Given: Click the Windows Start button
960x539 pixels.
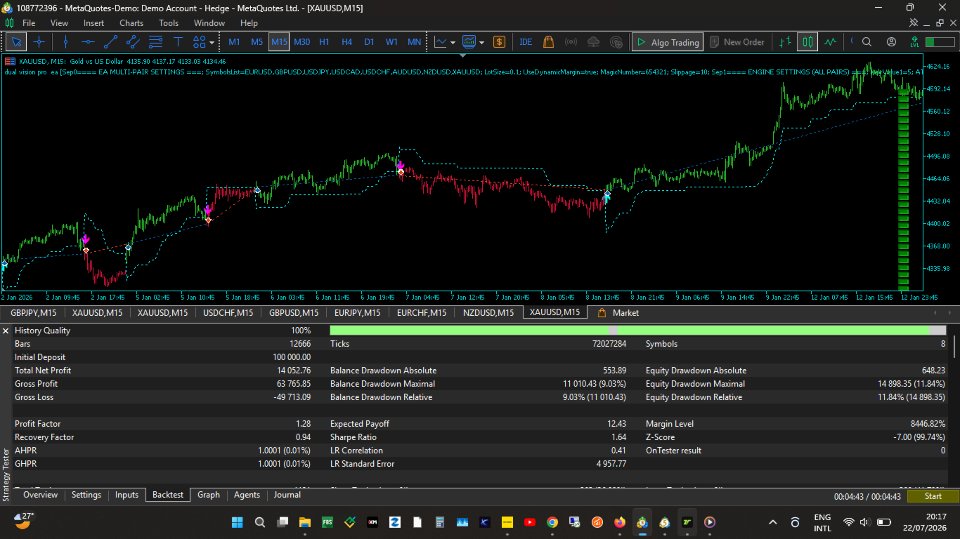Looking at the screenshot, I should click(237, 522).
